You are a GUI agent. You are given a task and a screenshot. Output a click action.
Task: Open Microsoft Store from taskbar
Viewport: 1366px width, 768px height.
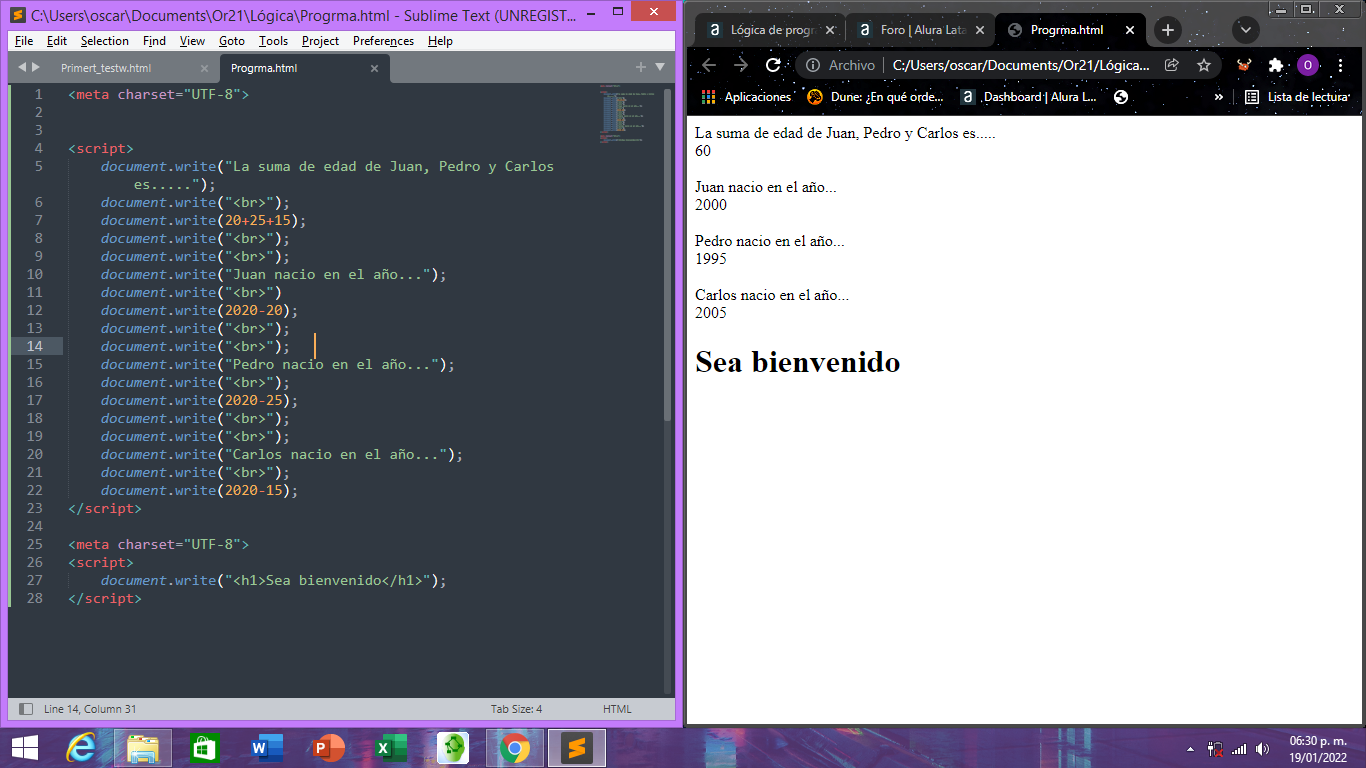[204, 748]
